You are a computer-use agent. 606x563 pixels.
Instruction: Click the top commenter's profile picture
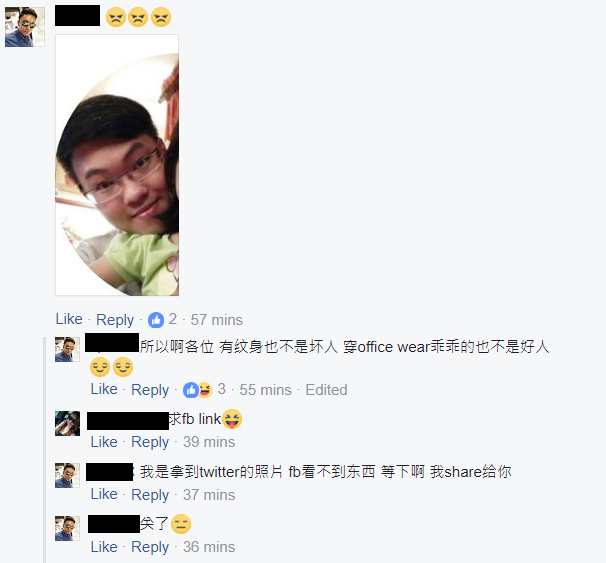click(x=25, y=27)
